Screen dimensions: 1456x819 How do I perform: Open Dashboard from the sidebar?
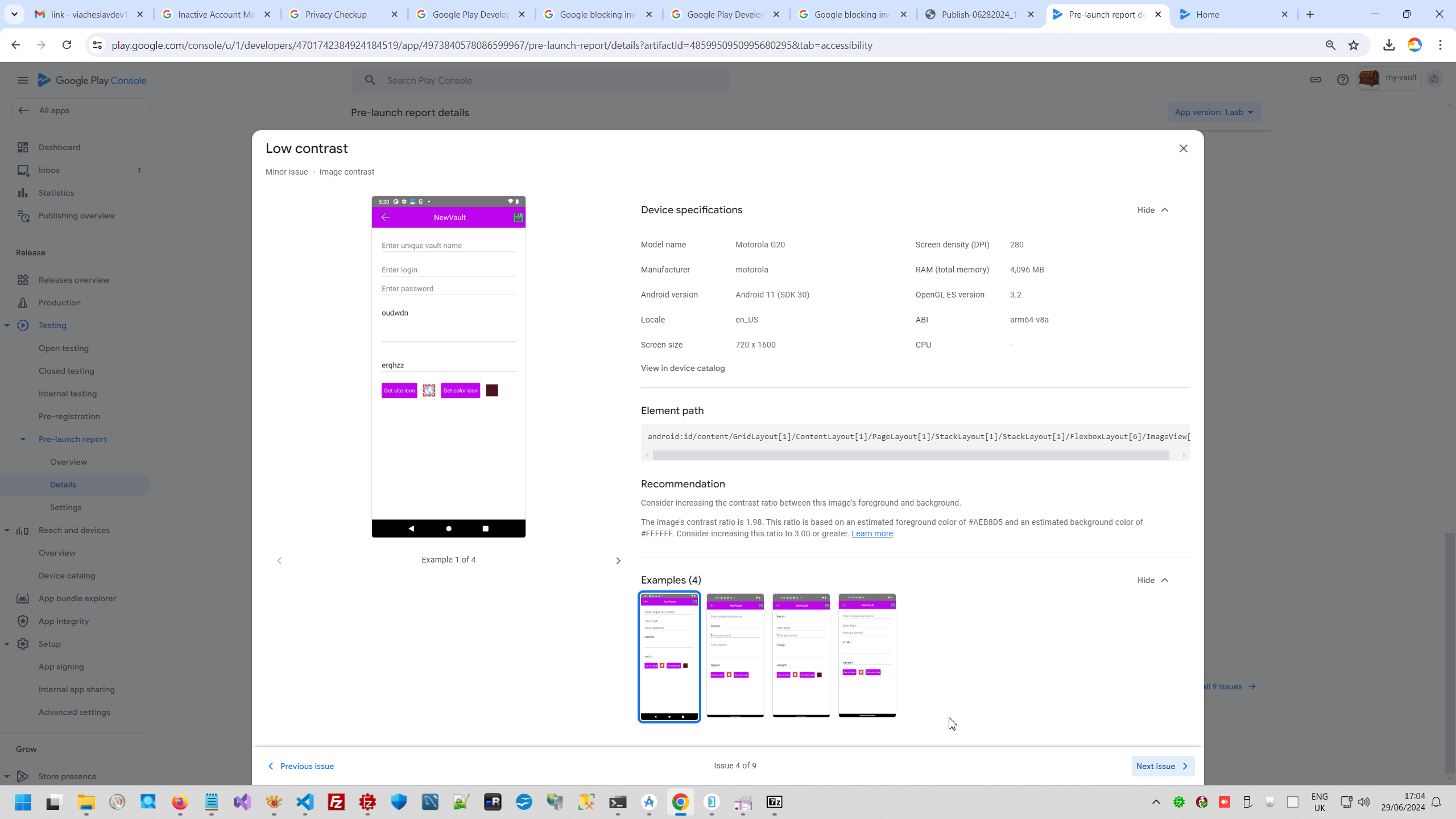point(59,147)
